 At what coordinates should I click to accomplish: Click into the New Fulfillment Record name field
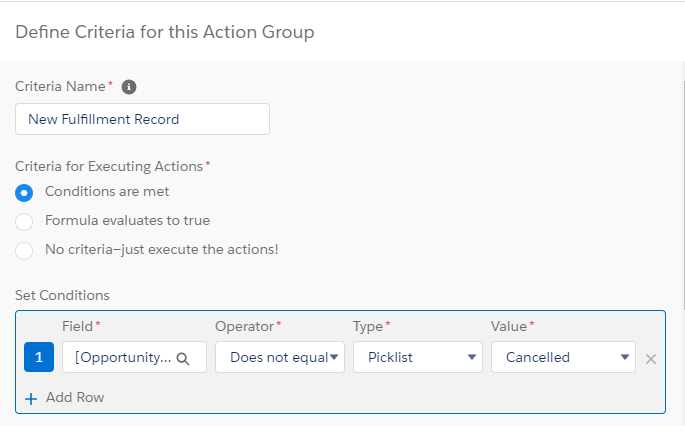(x=142, y=119)
